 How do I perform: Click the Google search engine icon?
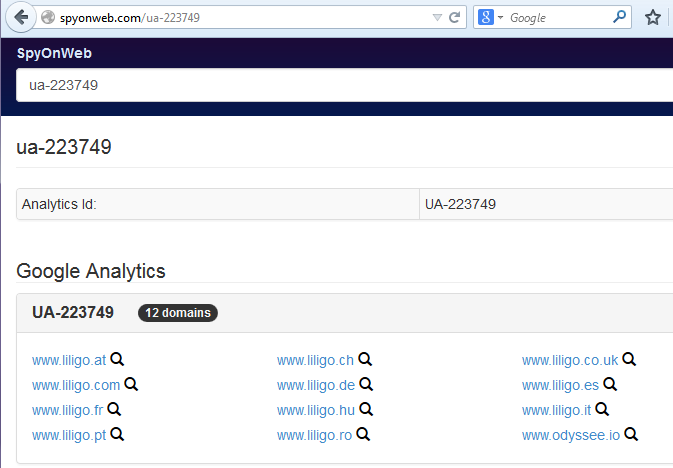(x=486, y=18)
